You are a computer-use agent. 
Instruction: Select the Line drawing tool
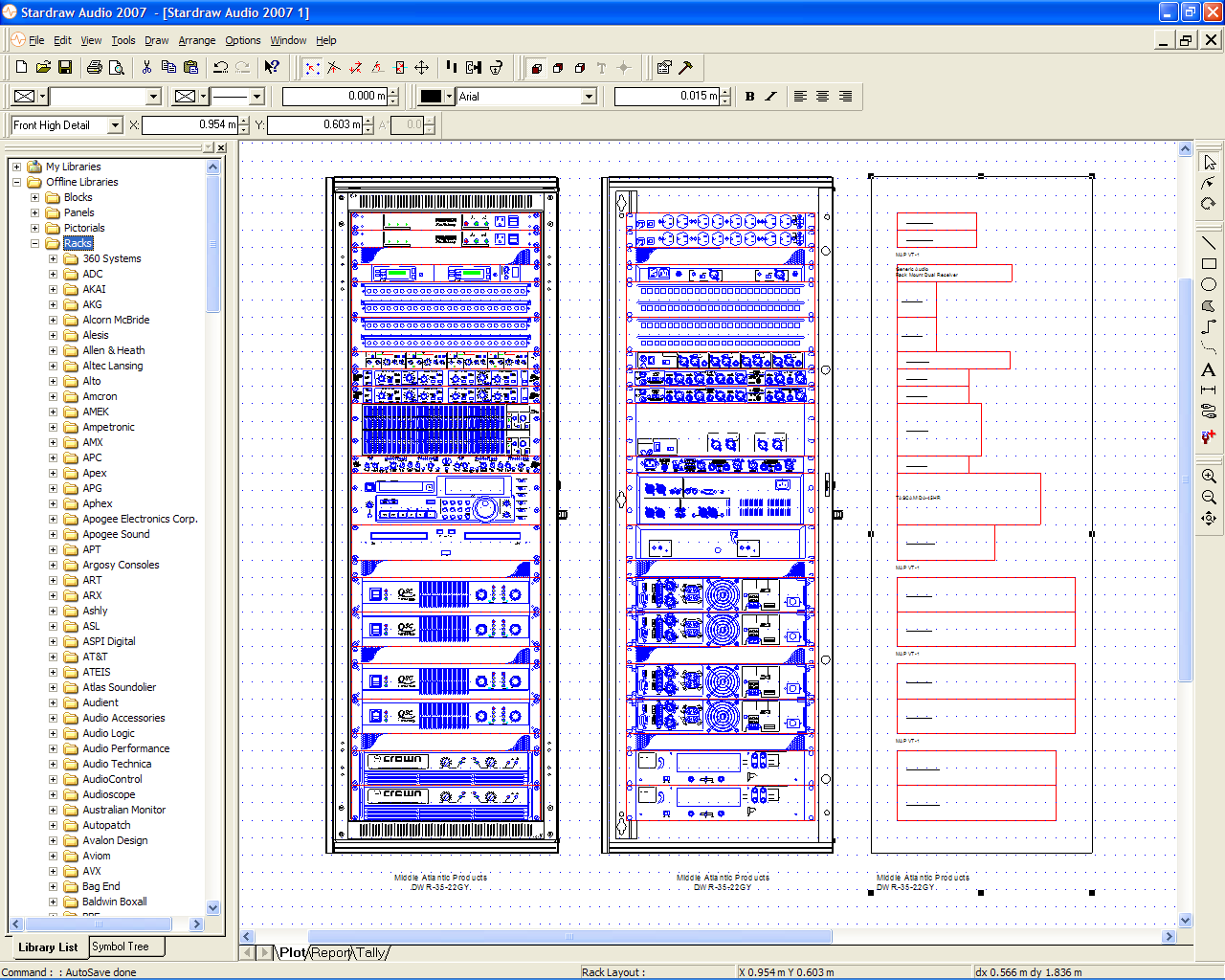click(1209, 243)
